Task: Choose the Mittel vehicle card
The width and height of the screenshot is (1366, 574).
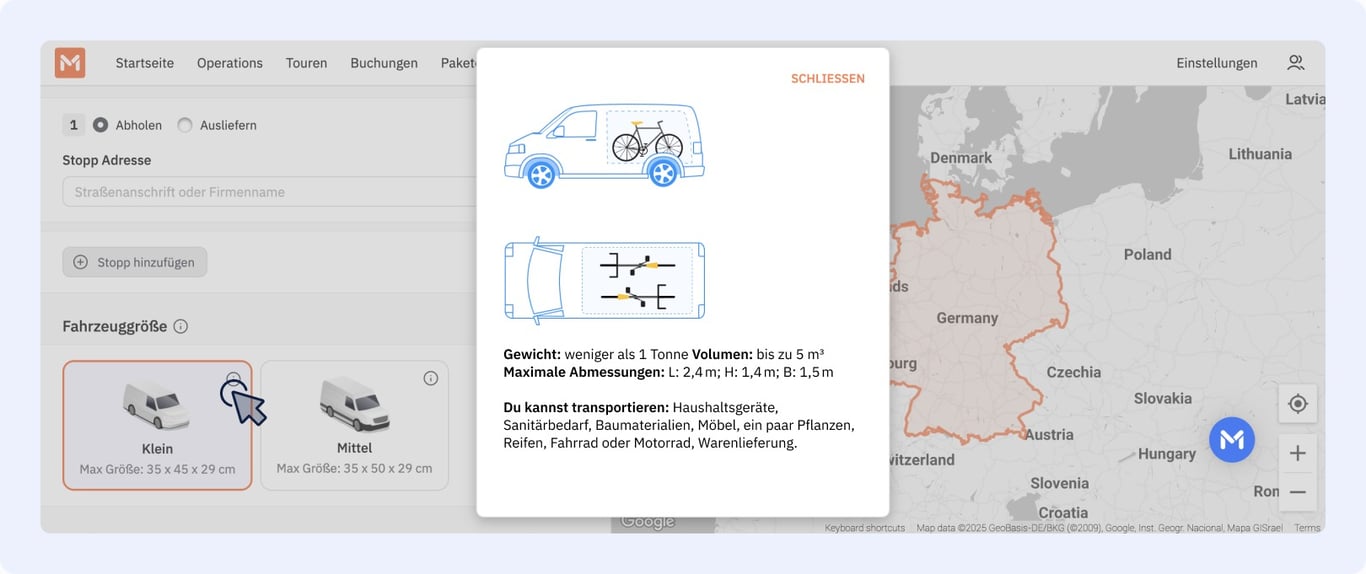Action: pos(355,425)
